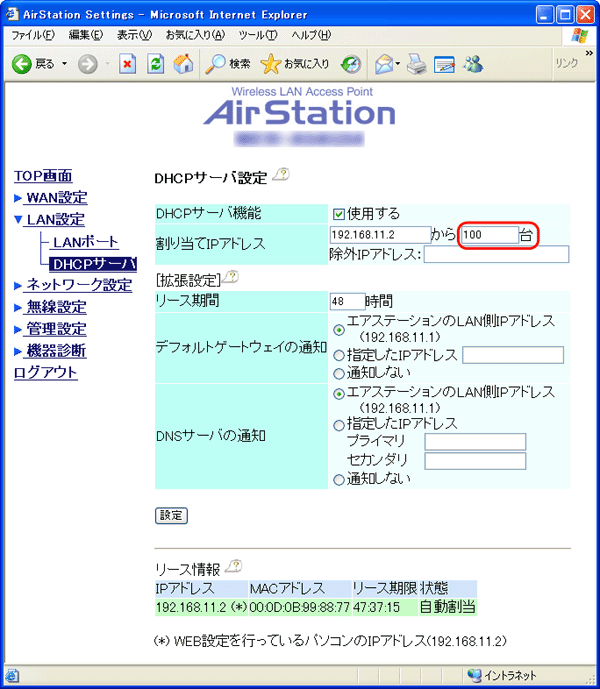Stop page loading with the red X icon

coord(127,64)
